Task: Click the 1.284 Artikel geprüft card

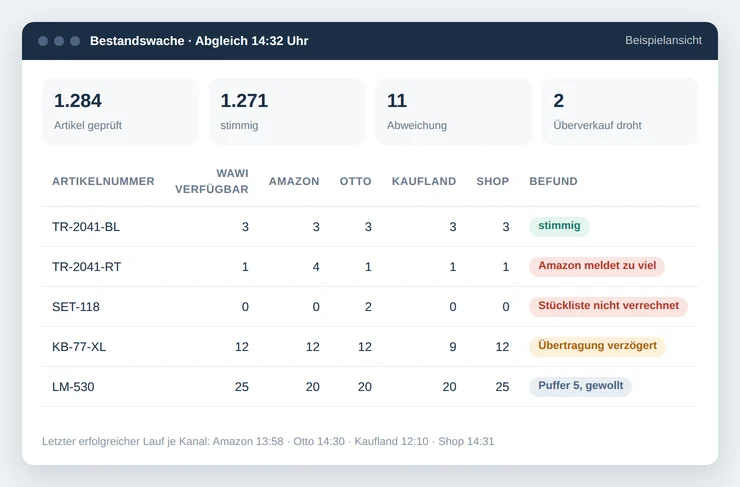Action: pos(120,112)
